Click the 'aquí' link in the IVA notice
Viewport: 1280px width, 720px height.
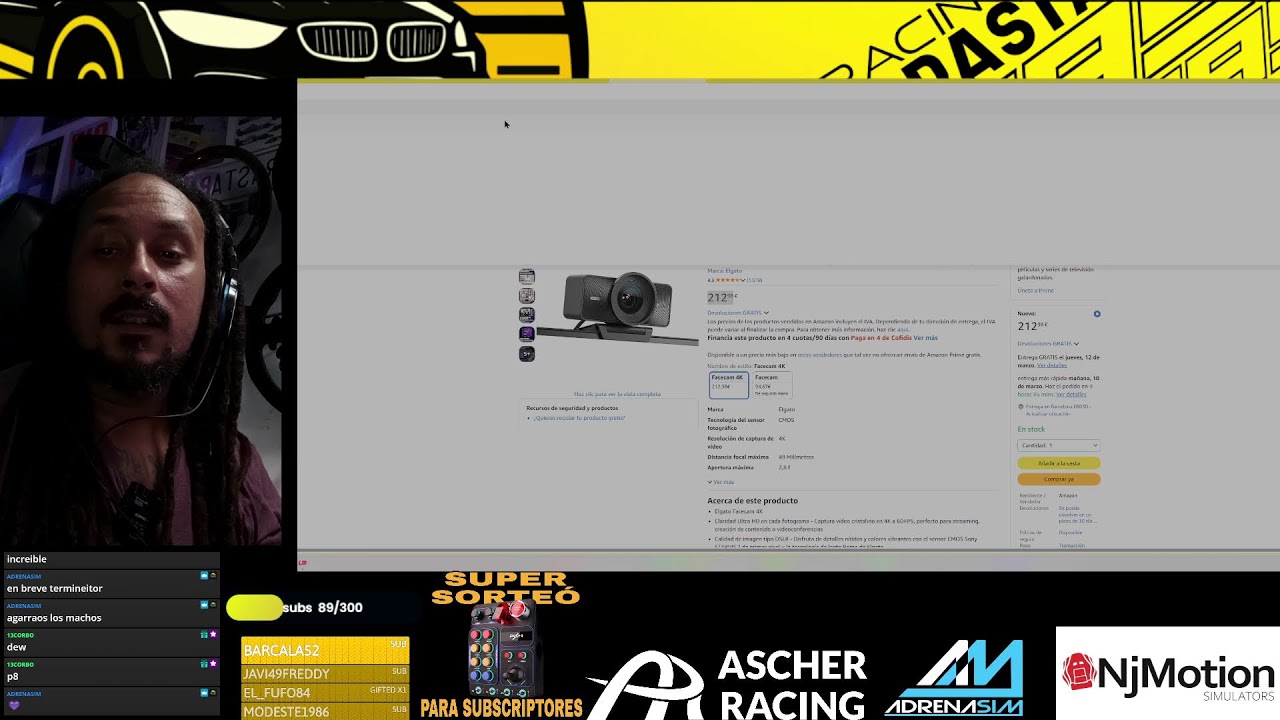pos(902,329)
